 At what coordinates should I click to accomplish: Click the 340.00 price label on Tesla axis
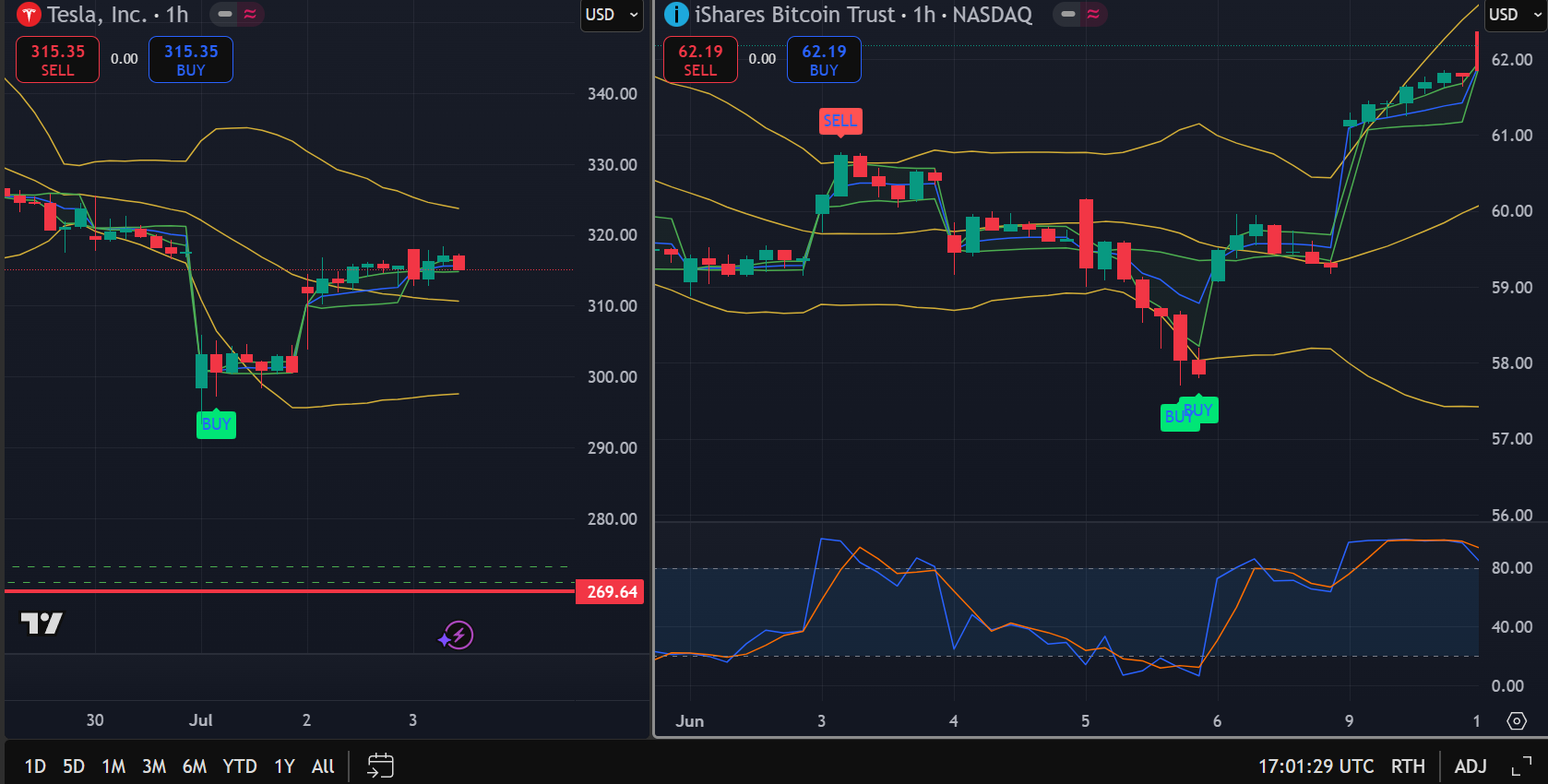point(613,94)
